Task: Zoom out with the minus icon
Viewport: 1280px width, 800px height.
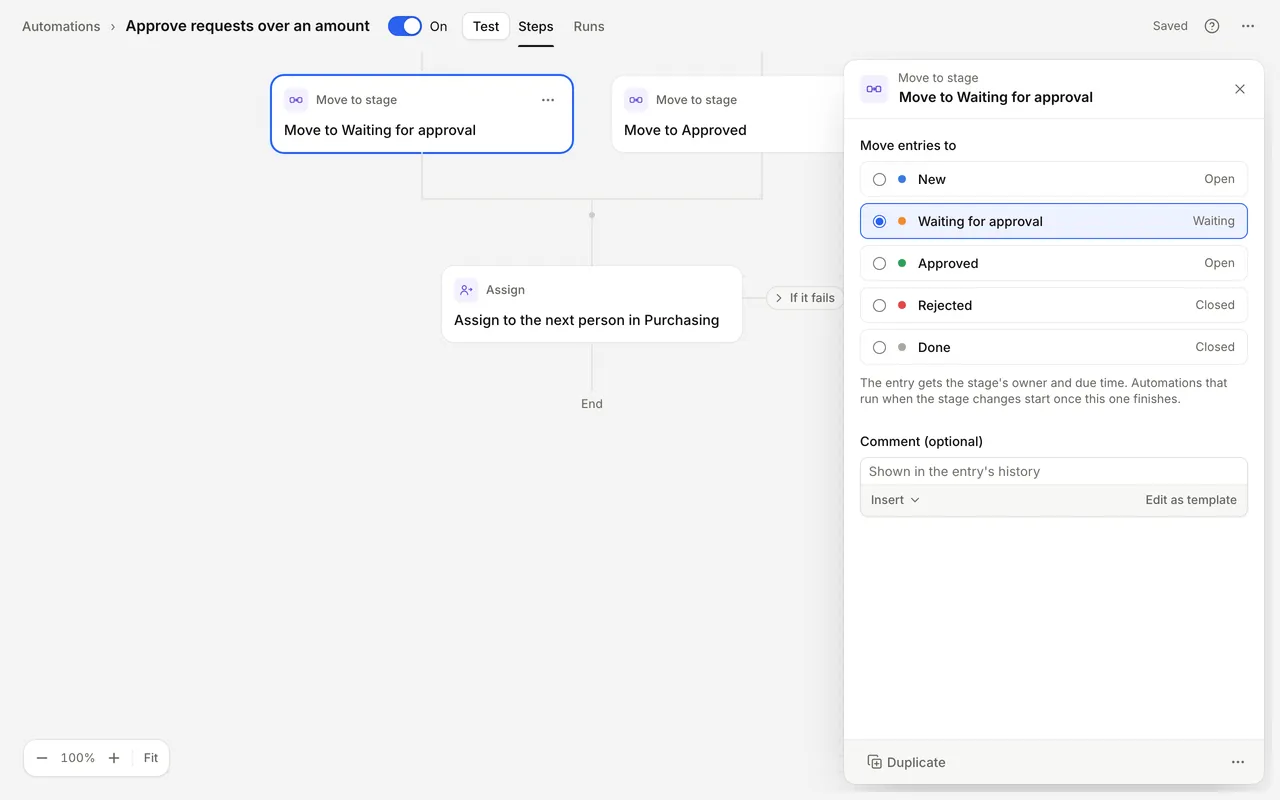Action: pos(42,758)
